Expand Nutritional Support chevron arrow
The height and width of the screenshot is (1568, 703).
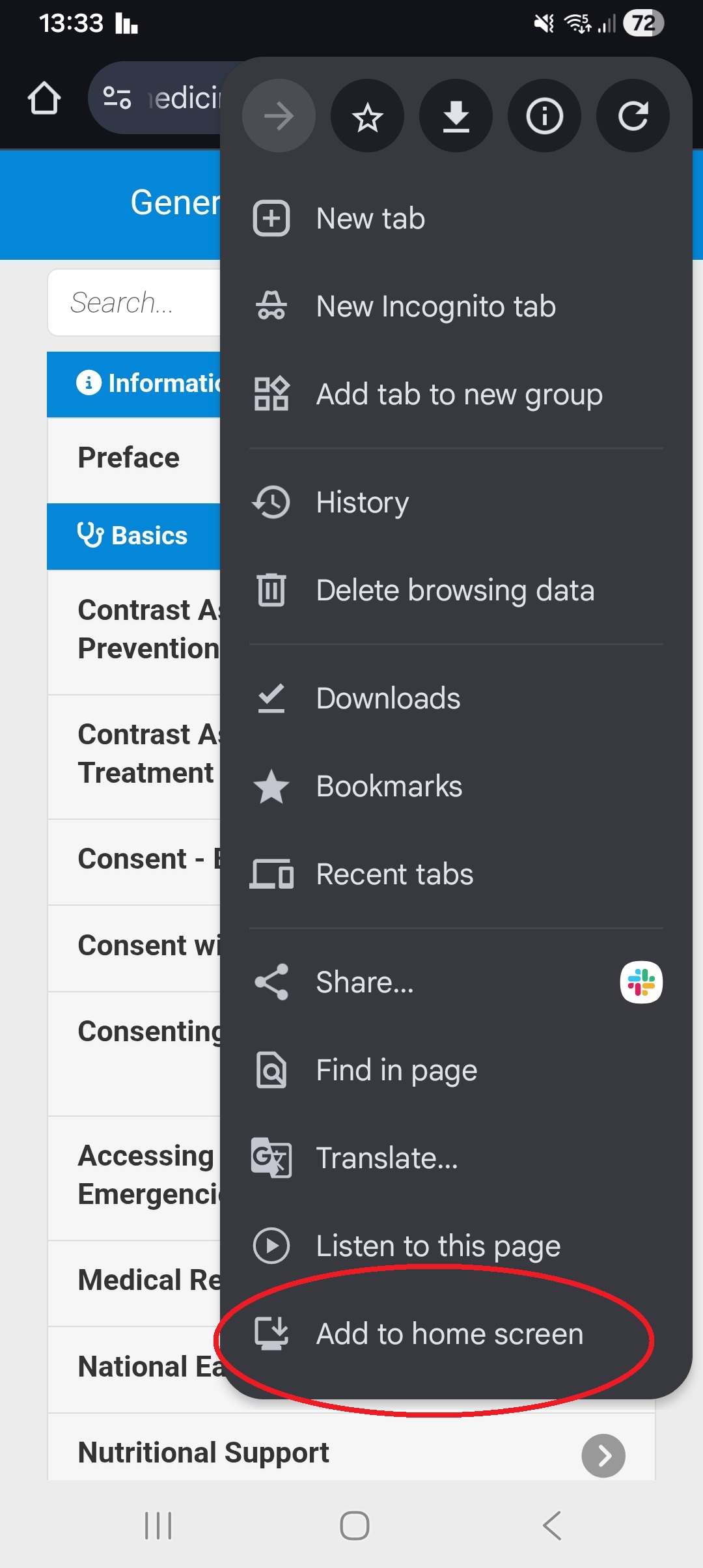603,1455
